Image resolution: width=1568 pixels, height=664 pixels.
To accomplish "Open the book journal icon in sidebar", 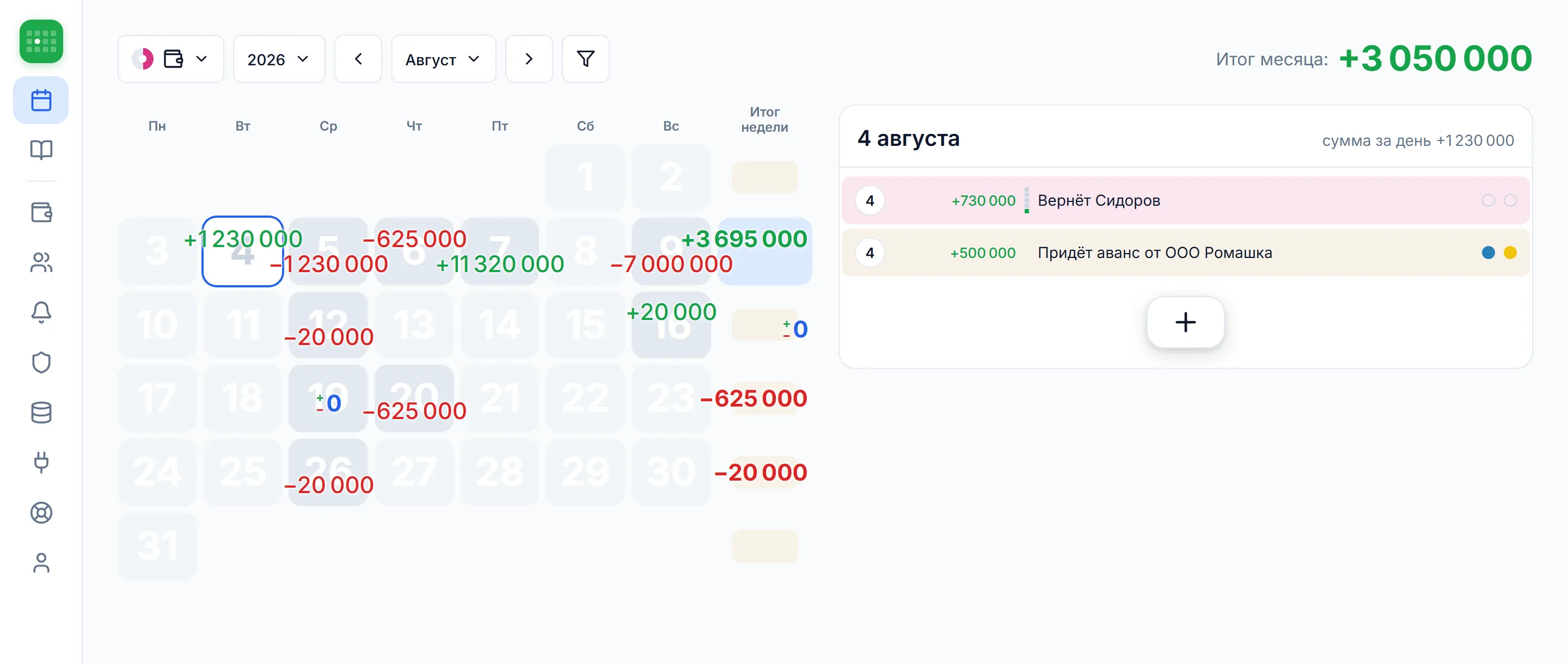I will (41, 150).
